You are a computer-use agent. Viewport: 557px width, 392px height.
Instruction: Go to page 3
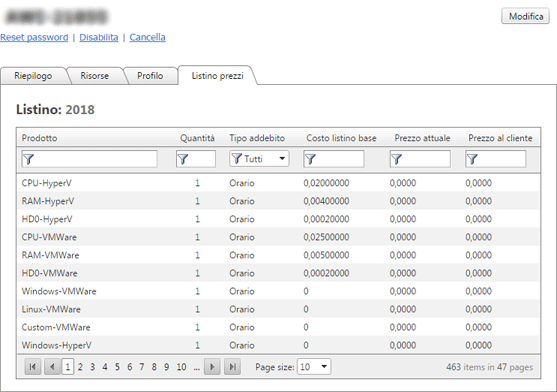pos(92,367)
